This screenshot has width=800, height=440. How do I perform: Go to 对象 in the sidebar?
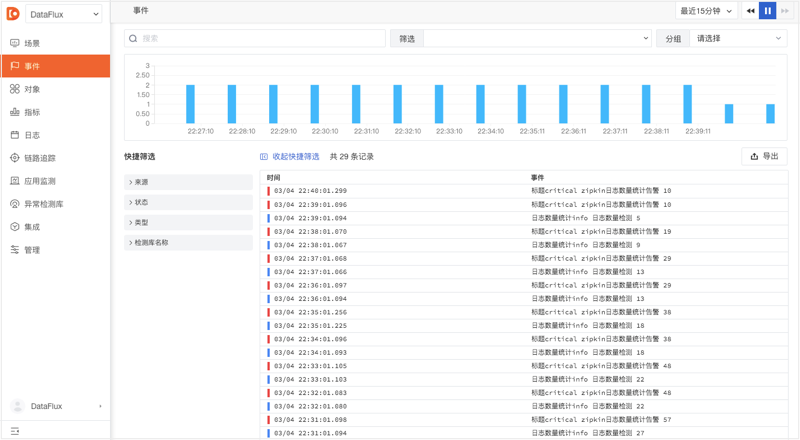55,89
